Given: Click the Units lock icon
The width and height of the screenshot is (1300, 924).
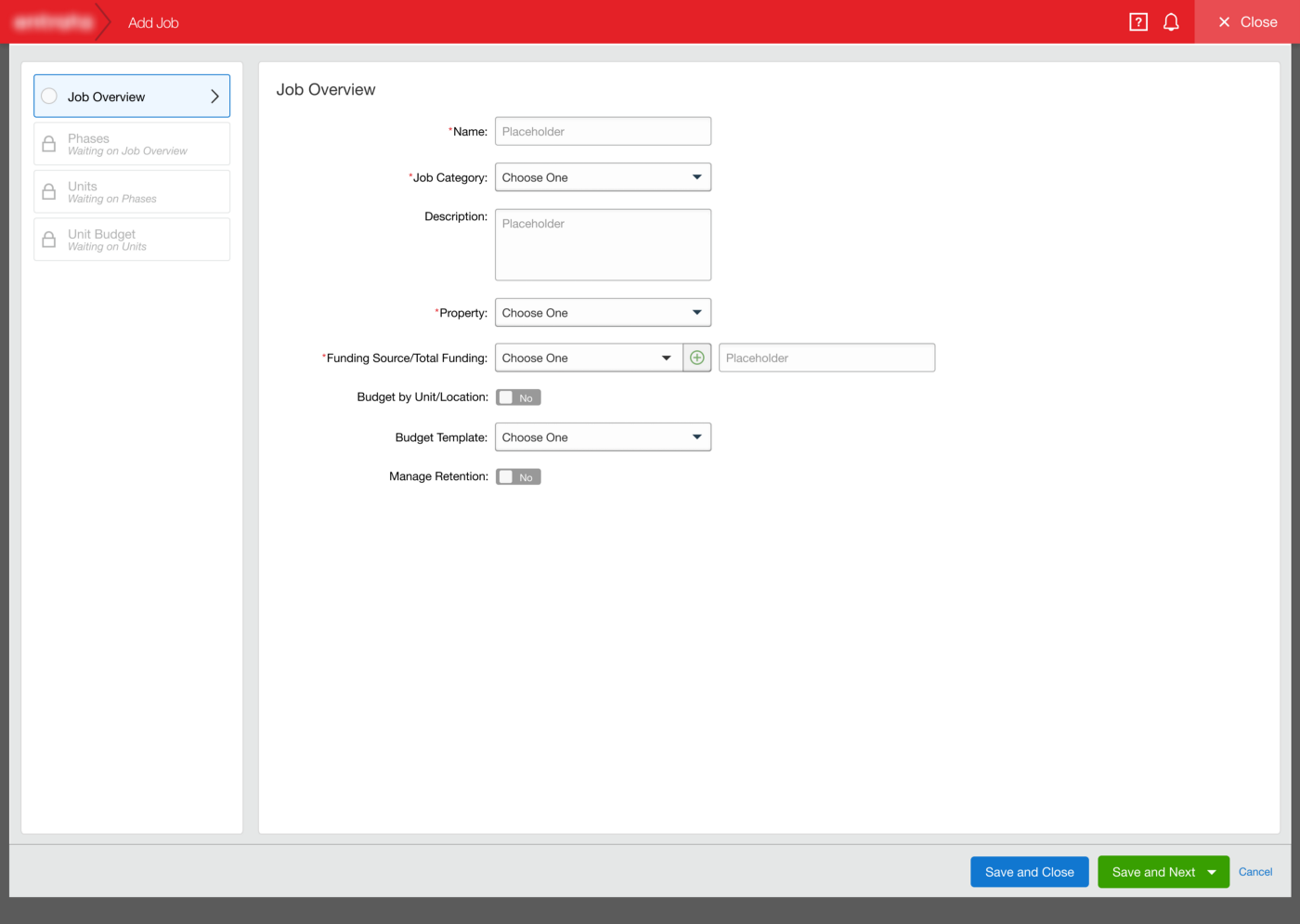Looking at the screenshot, I should click(x=49, y=192).
